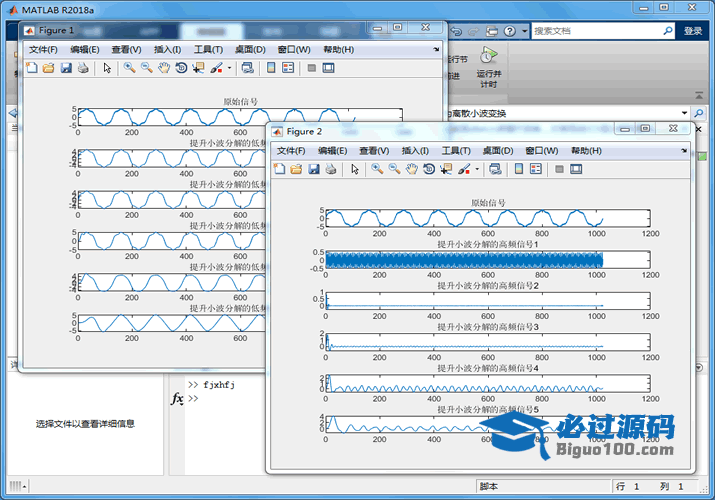Select Rotate 3D tool in Figure 1
The width and height of the screenshot is (715, 500).
[x=181, y=68]
